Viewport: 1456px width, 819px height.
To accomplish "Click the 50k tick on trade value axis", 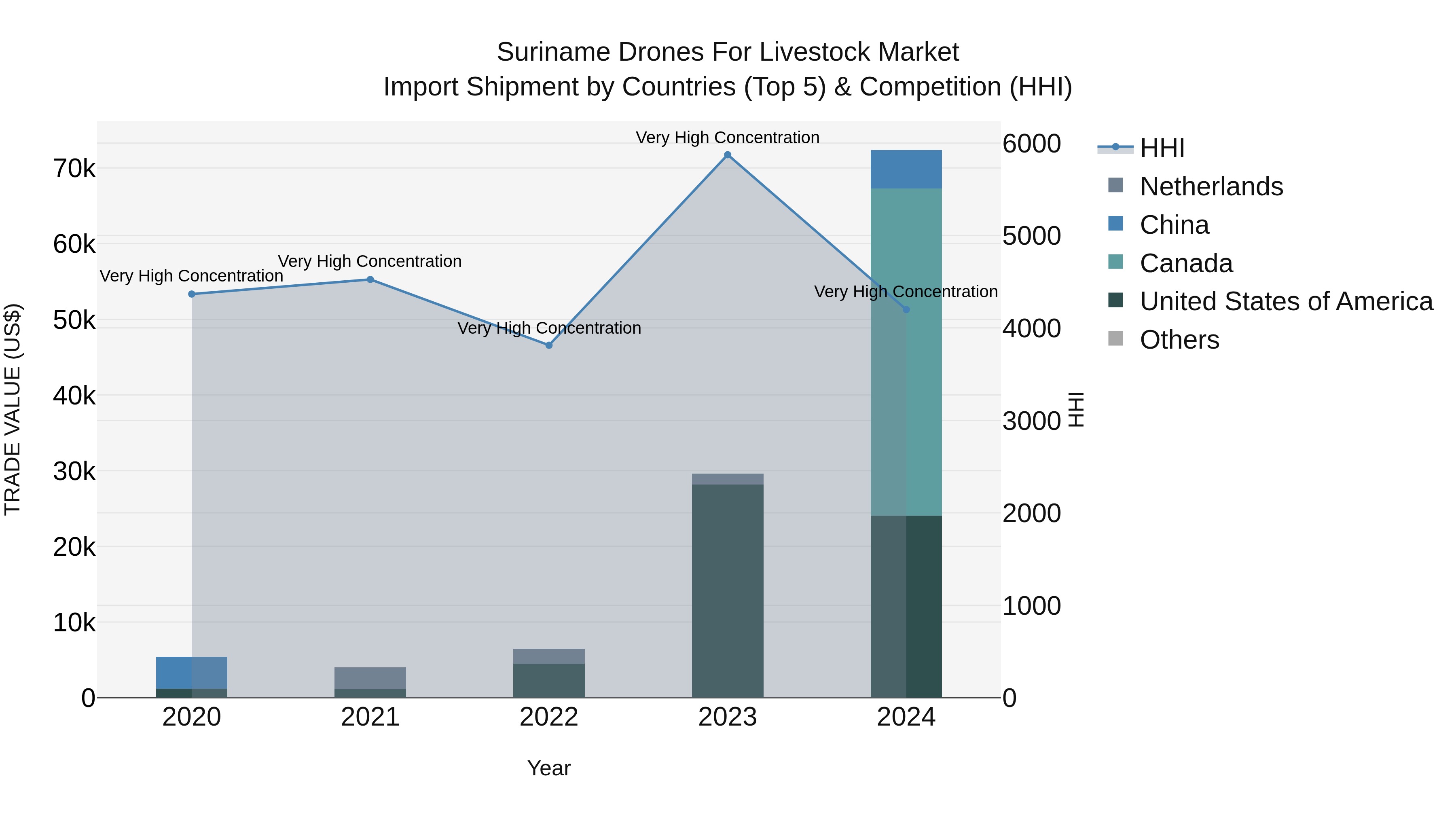I will tap(74, 320).
